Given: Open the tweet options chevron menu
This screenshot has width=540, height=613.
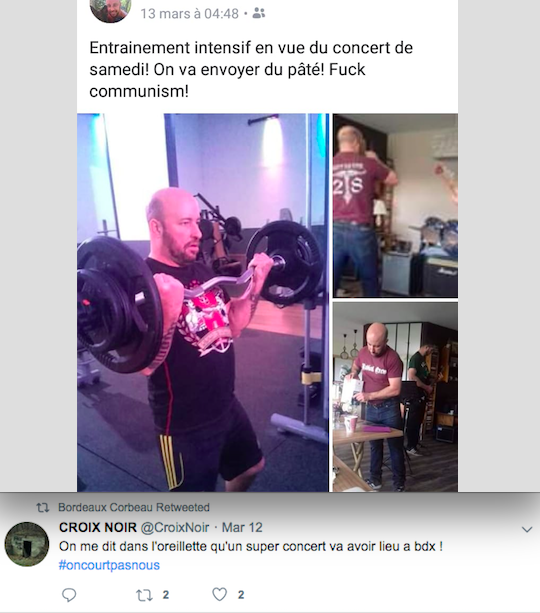Looking at the screenshot, I should click(x=527, y=529).
